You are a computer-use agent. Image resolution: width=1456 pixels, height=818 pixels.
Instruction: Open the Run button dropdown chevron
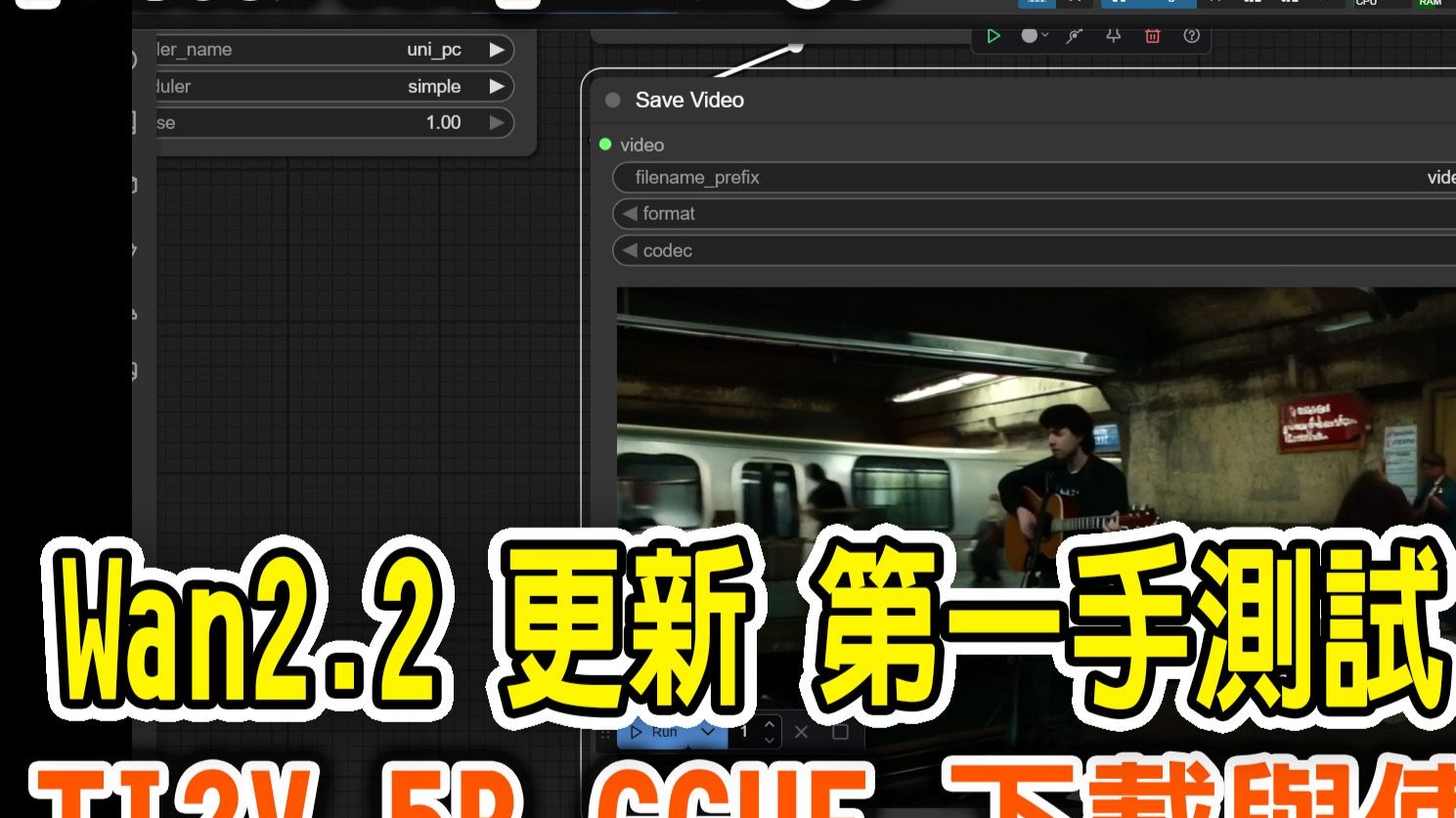(708, 731)
